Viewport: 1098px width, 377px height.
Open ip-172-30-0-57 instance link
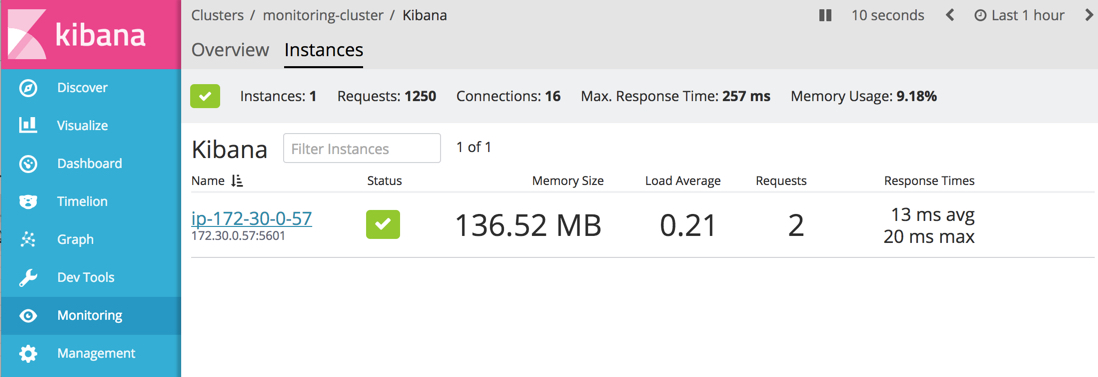click(x=251, y=219)
